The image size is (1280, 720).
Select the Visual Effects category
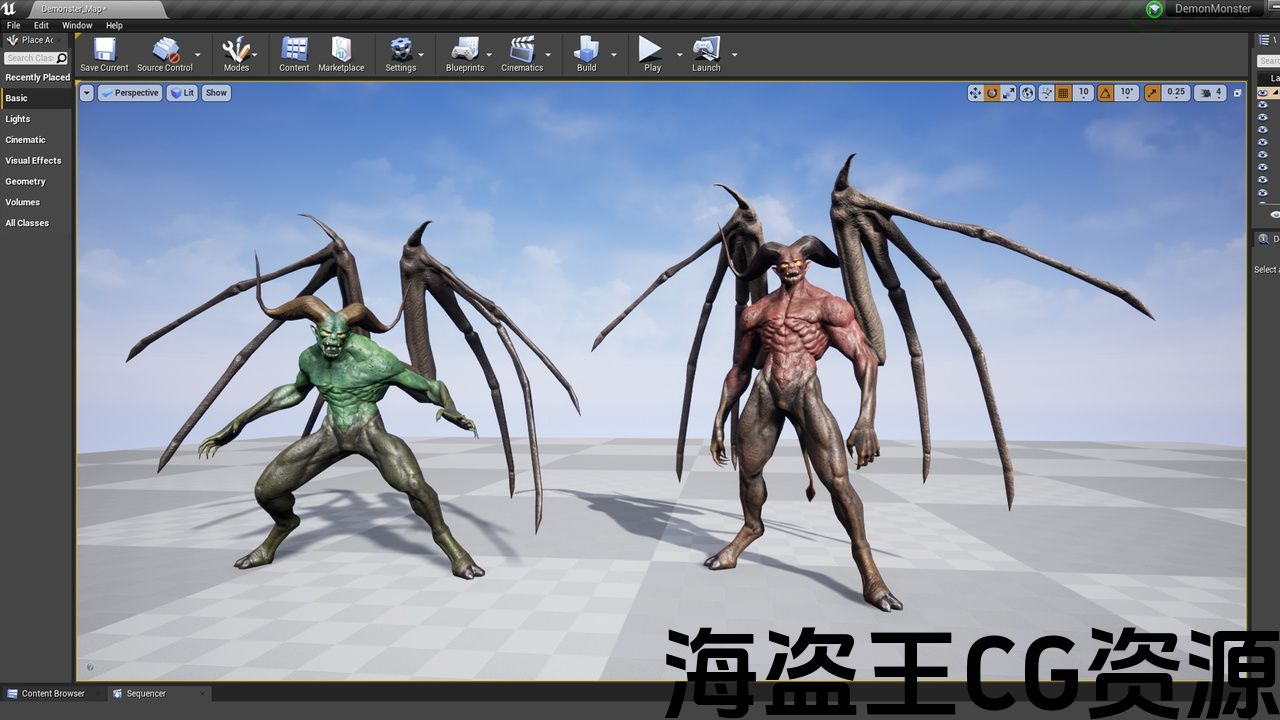click(x=33, y=161)
